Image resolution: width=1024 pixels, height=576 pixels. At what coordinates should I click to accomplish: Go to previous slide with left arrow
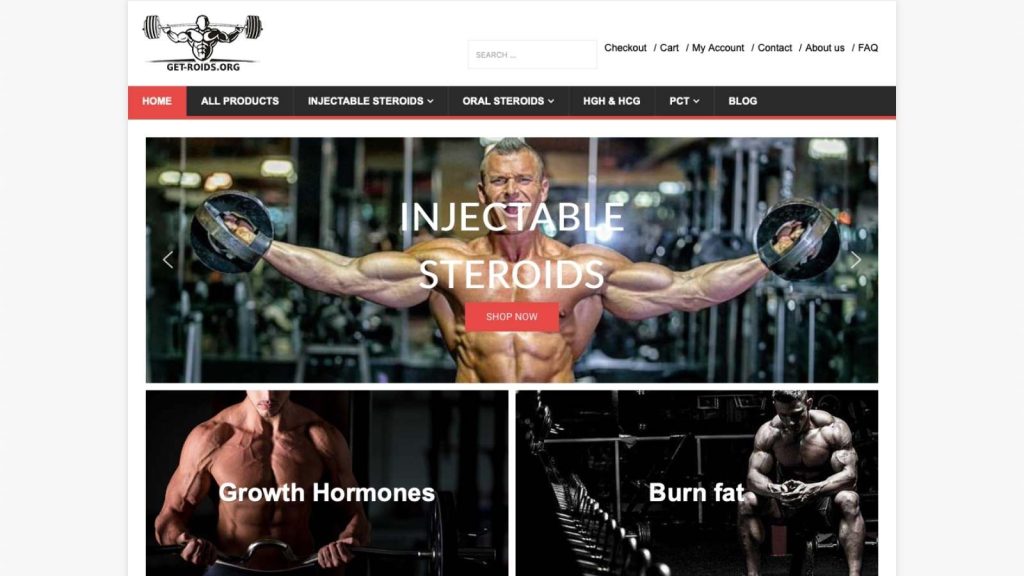click(x=168, y=260)
